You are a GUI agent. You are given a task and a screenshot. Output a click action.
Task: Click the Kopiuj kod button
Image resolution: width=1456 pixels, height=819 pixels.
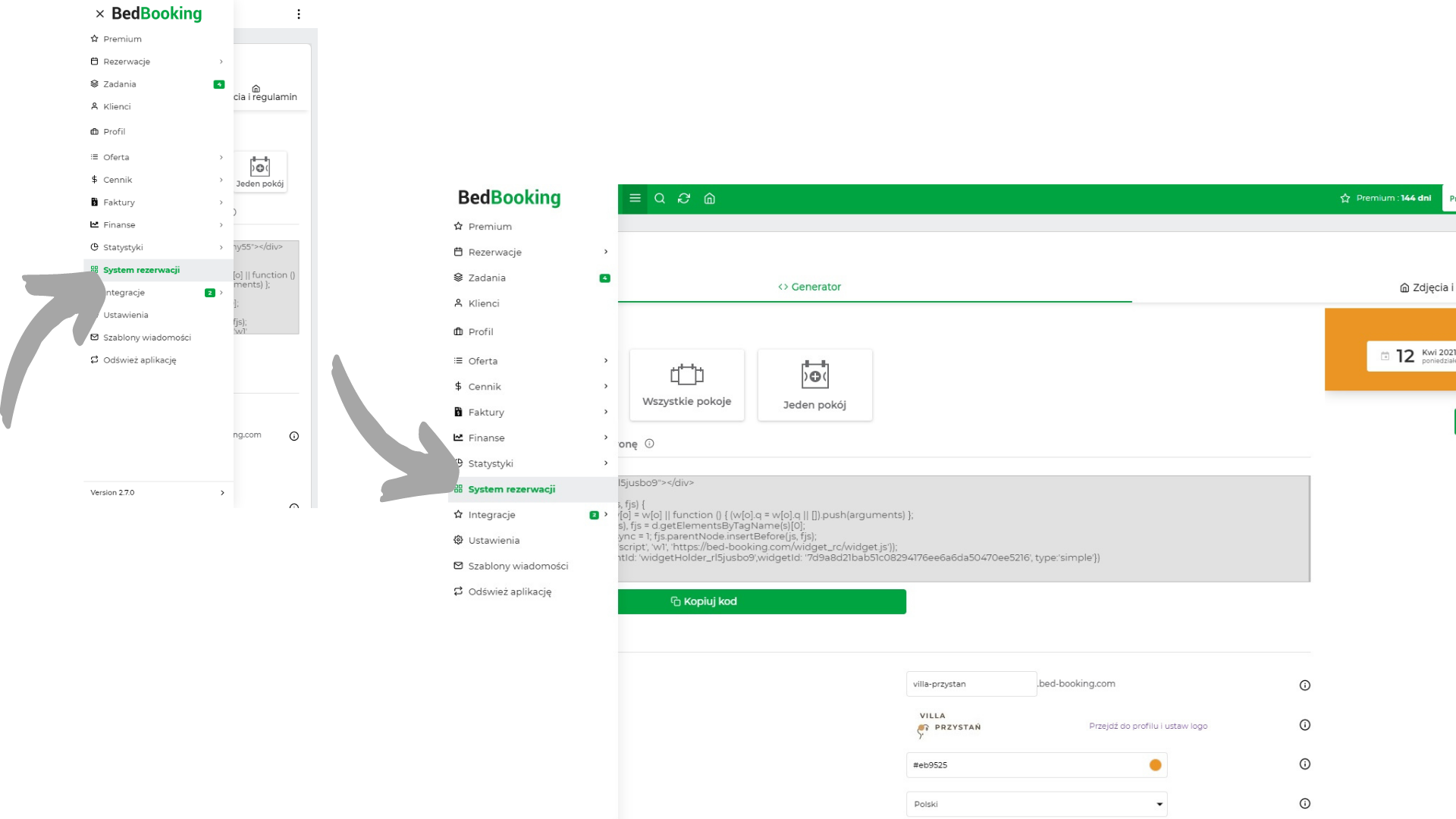(762, 601)
